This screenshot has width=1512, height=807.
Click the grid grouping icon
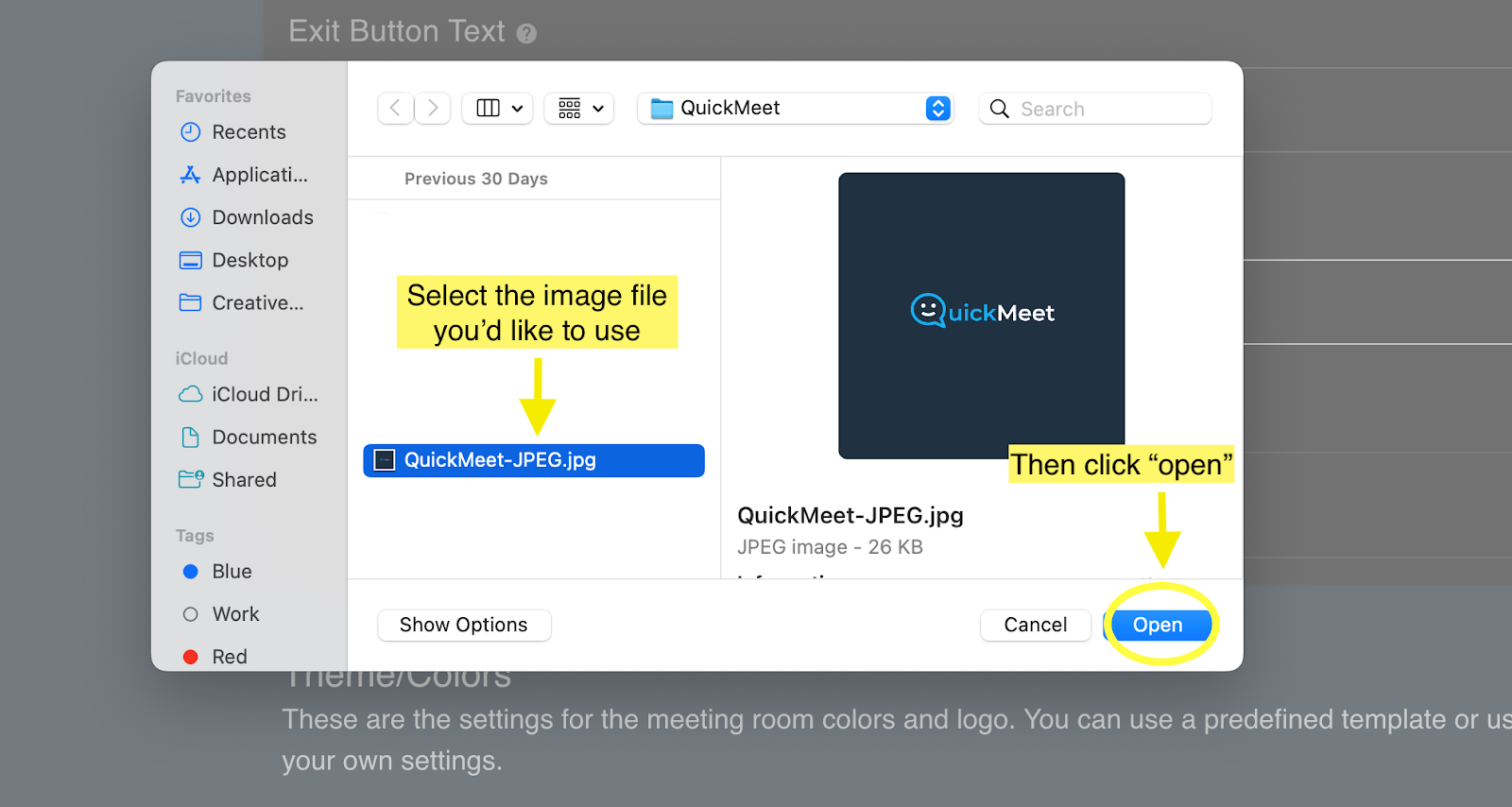pos(569,109)
